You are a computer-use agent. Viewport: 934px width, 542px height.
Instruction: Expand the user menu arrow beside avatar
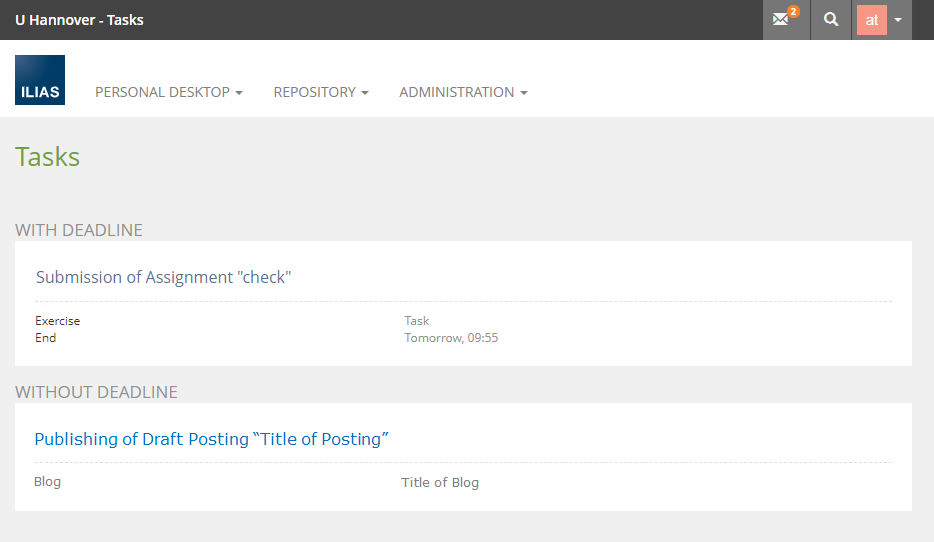(898, 20)
